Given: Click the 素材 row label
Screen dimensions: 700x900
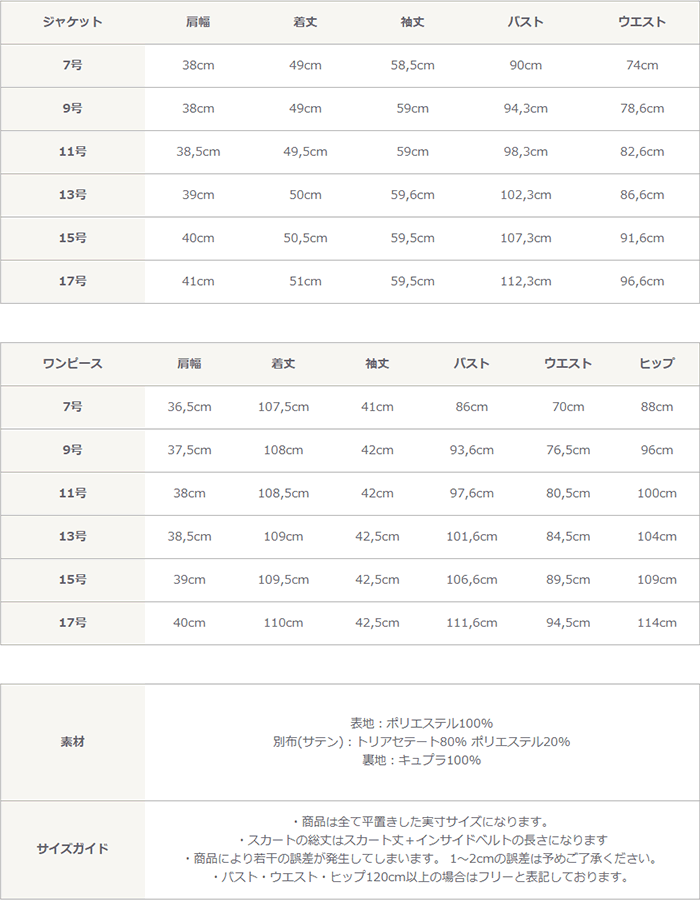Looking at the screenshot, I should (72, 742).
